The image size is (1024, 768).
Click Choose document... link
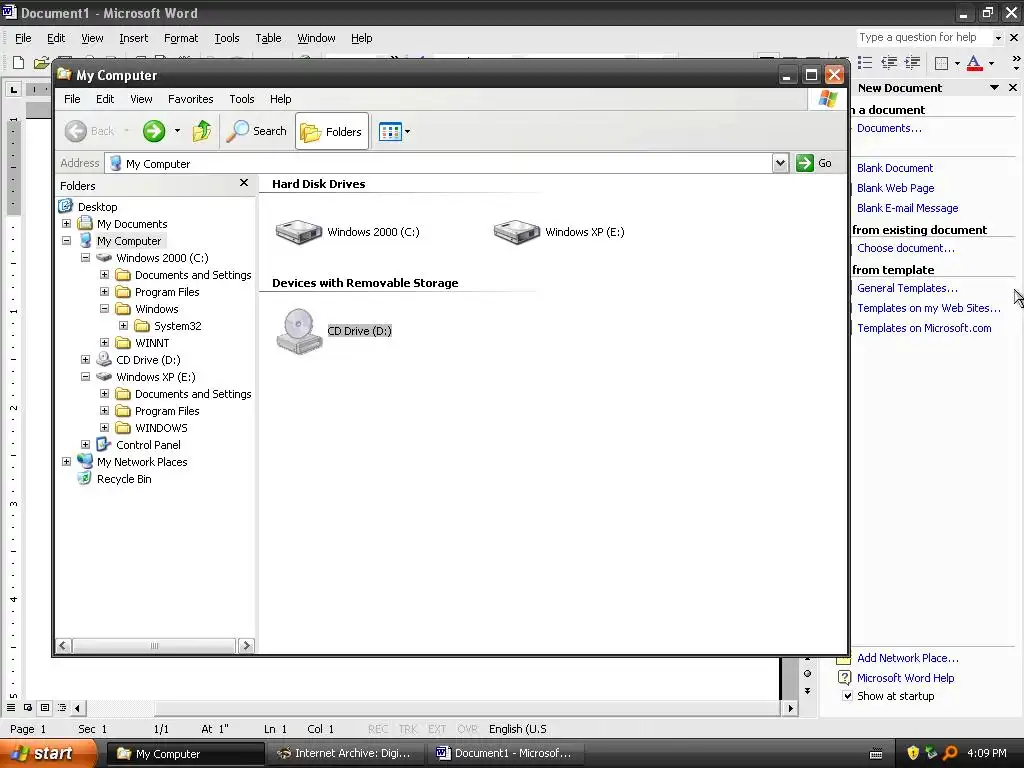coord(905,248)
